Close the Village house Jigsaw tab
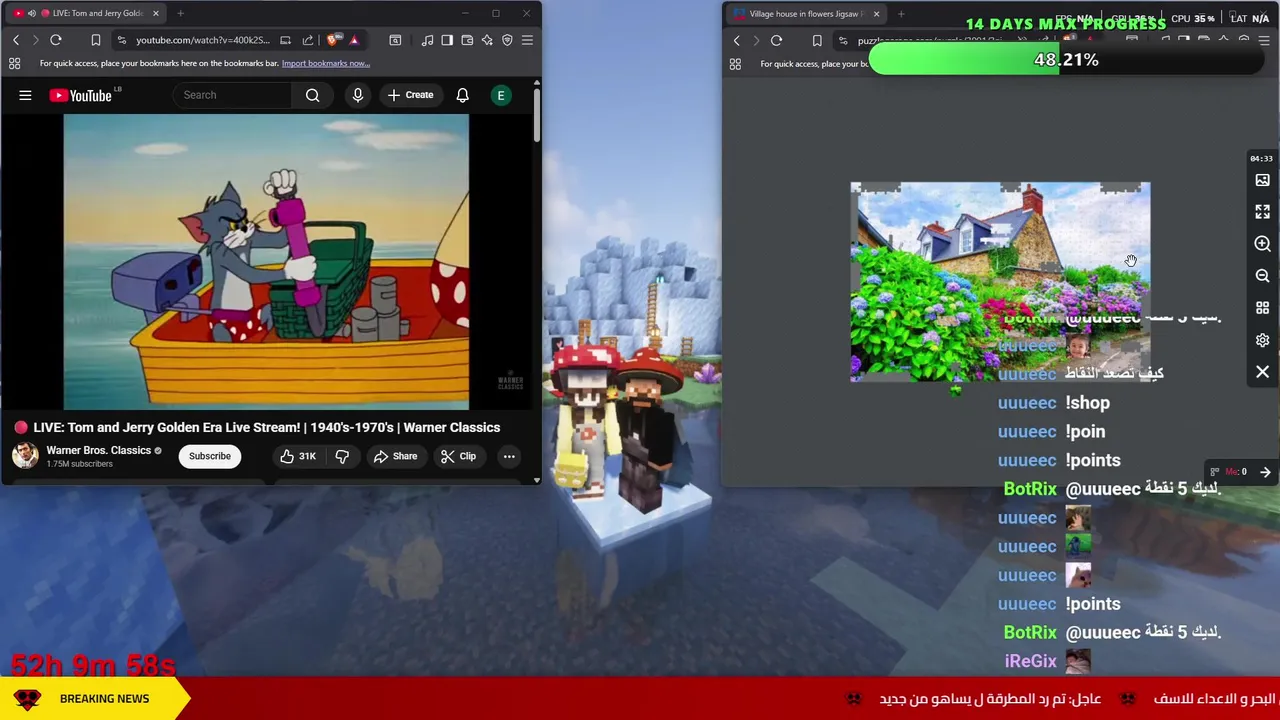This screenshot has height=720, width=1280. (x=876, y=14)
